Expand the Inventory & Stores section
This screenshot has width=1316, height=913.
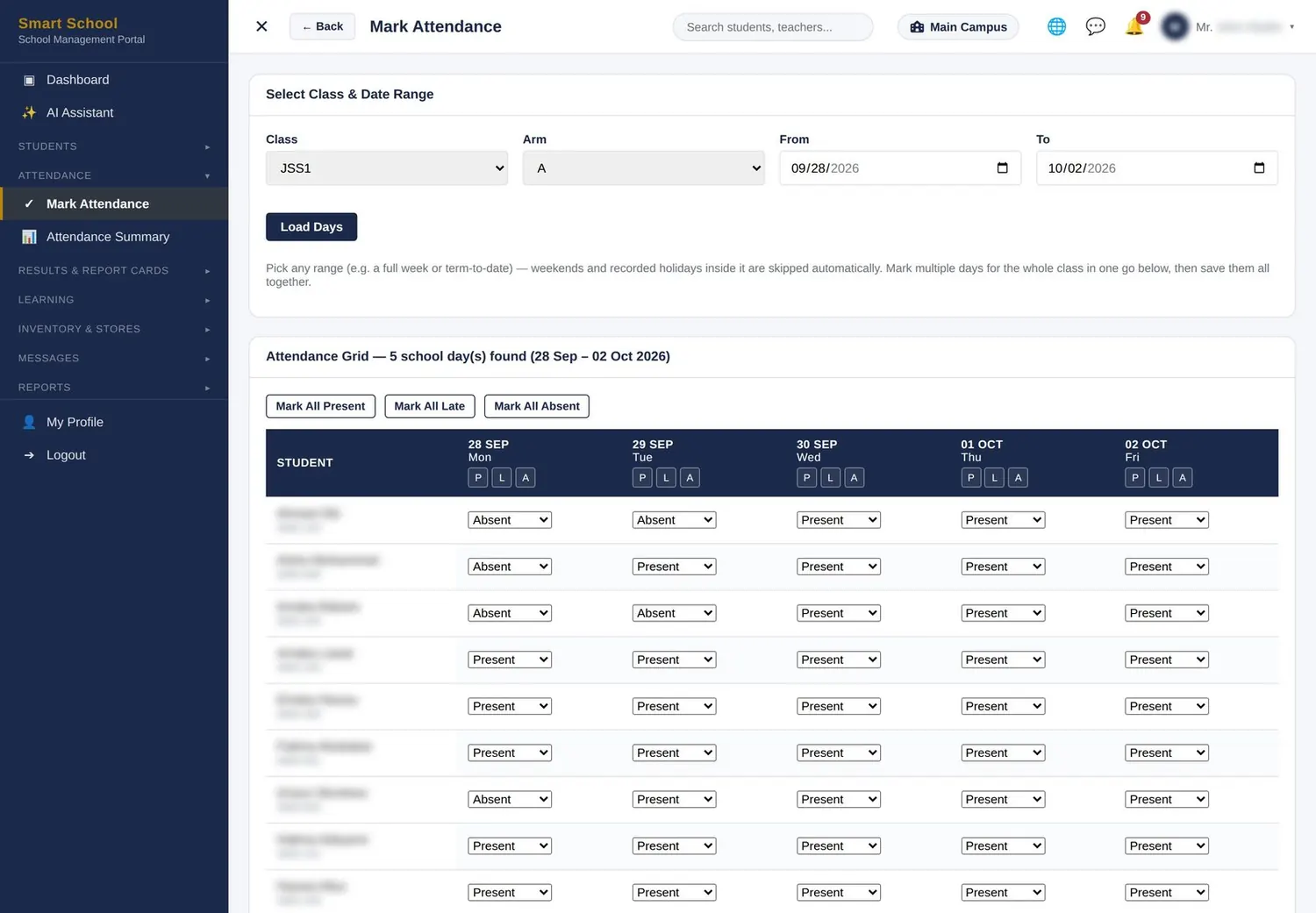tap(114, 329)
